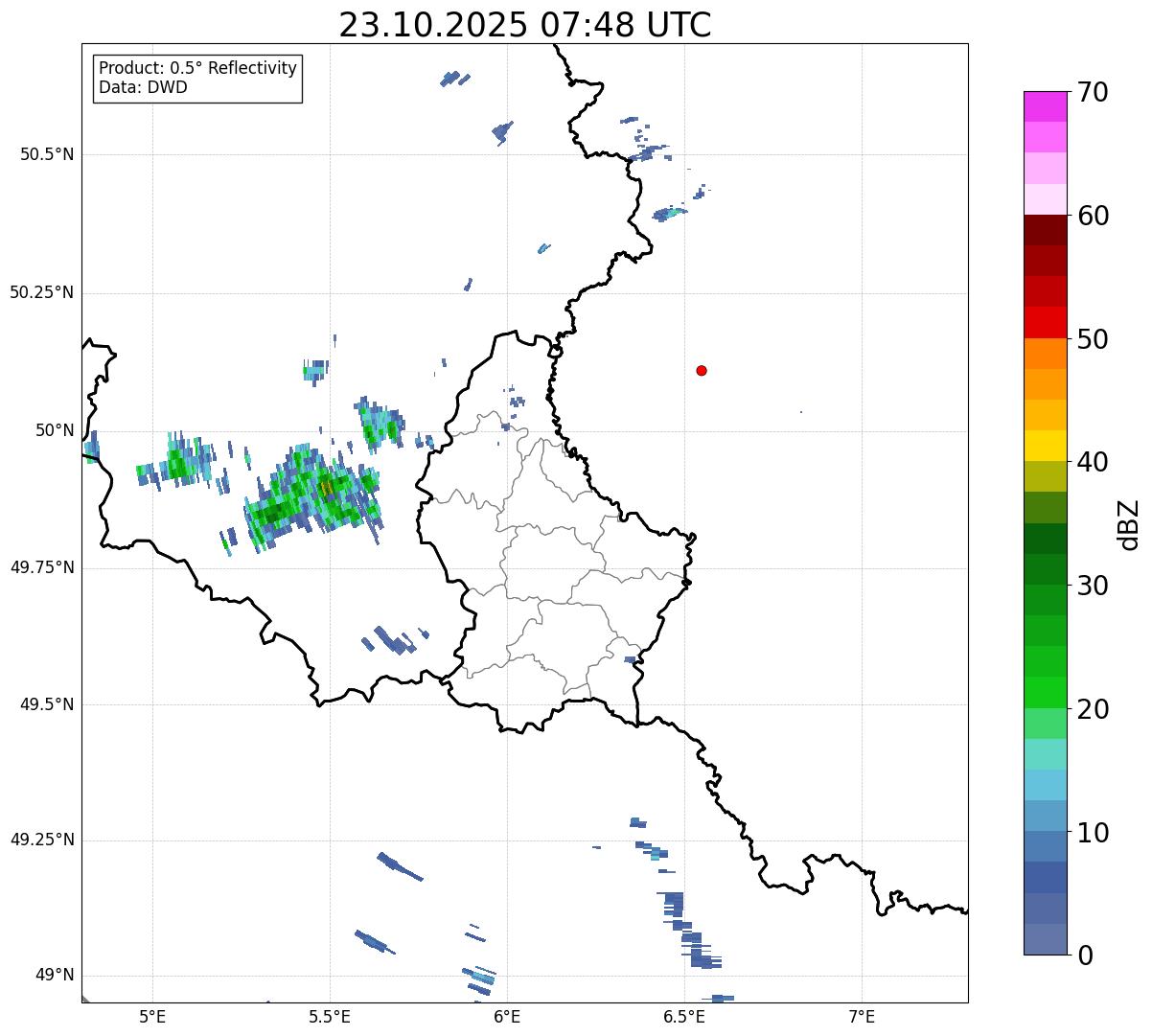
Task: Click the 50.5°N latitude label
Action: pyautogui.click(x=46, y=154)
